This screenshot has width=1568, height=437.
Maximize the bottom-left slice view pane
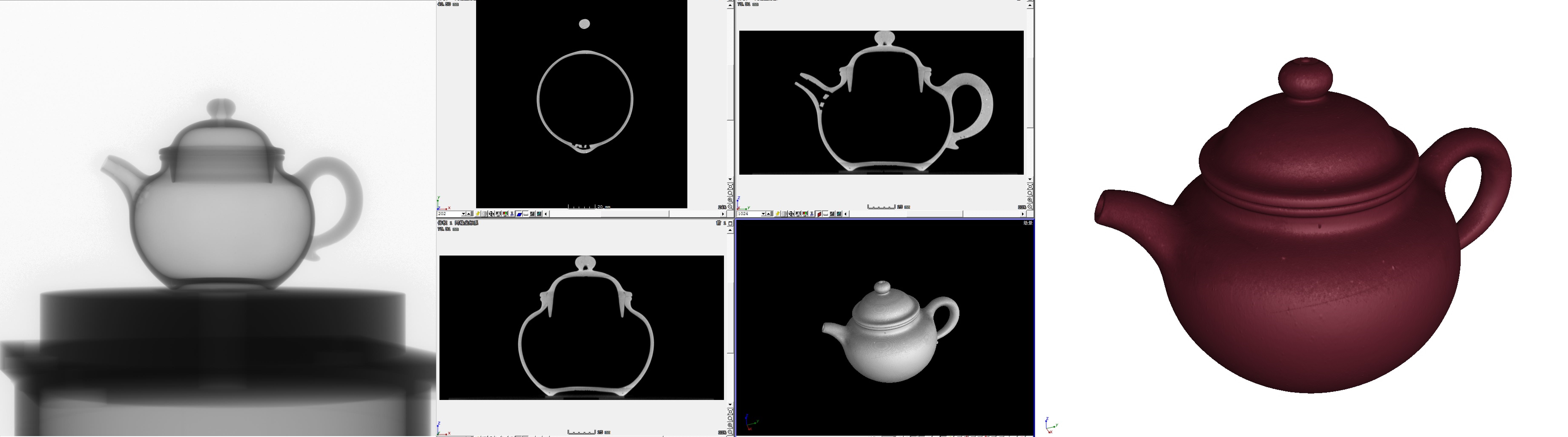tap(730, 223)
